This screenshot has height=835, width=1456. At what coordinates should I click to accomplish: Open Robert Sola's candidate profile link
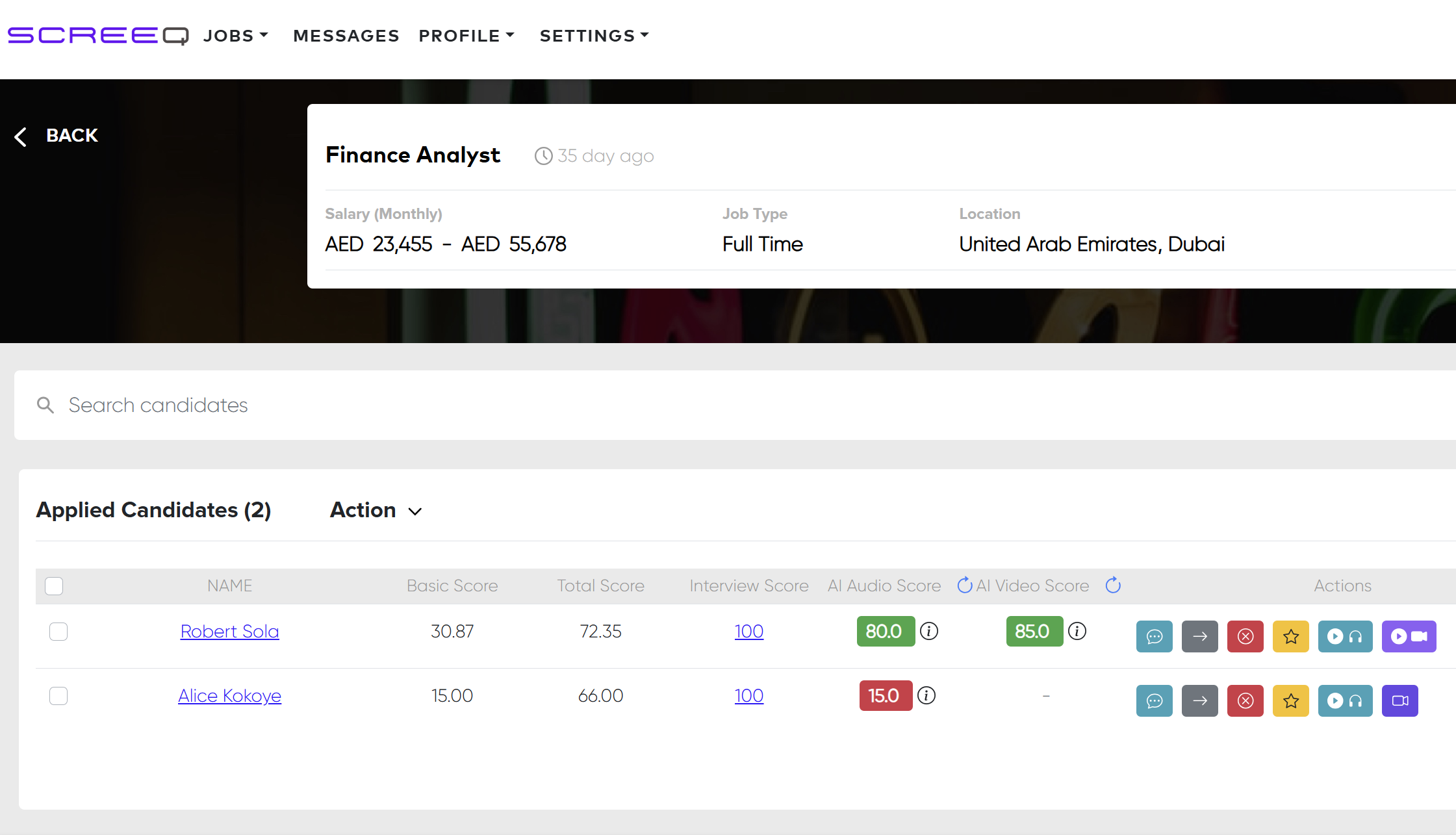(229, 631)
